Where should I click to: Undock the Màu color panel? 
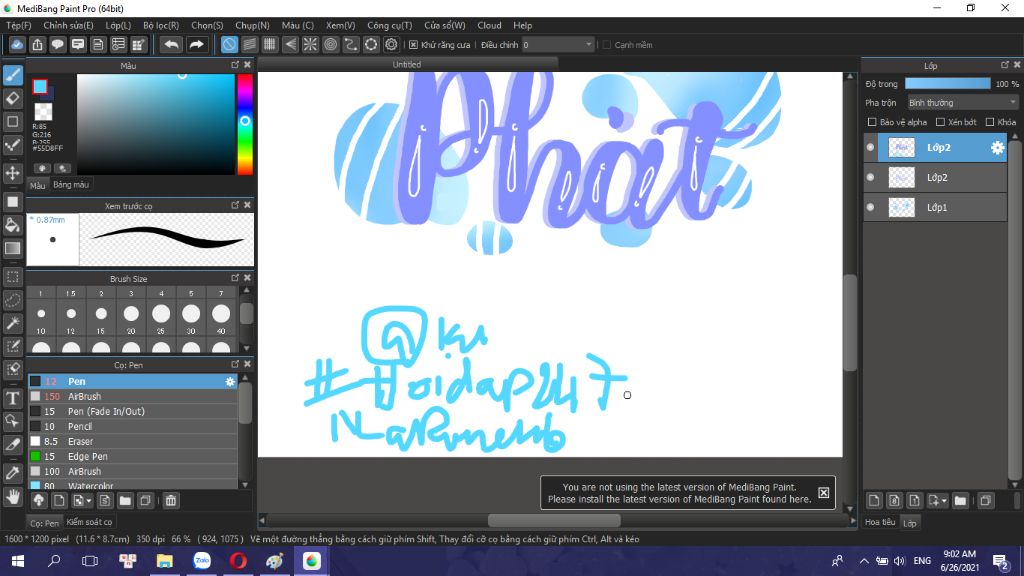tap(235, 65)
